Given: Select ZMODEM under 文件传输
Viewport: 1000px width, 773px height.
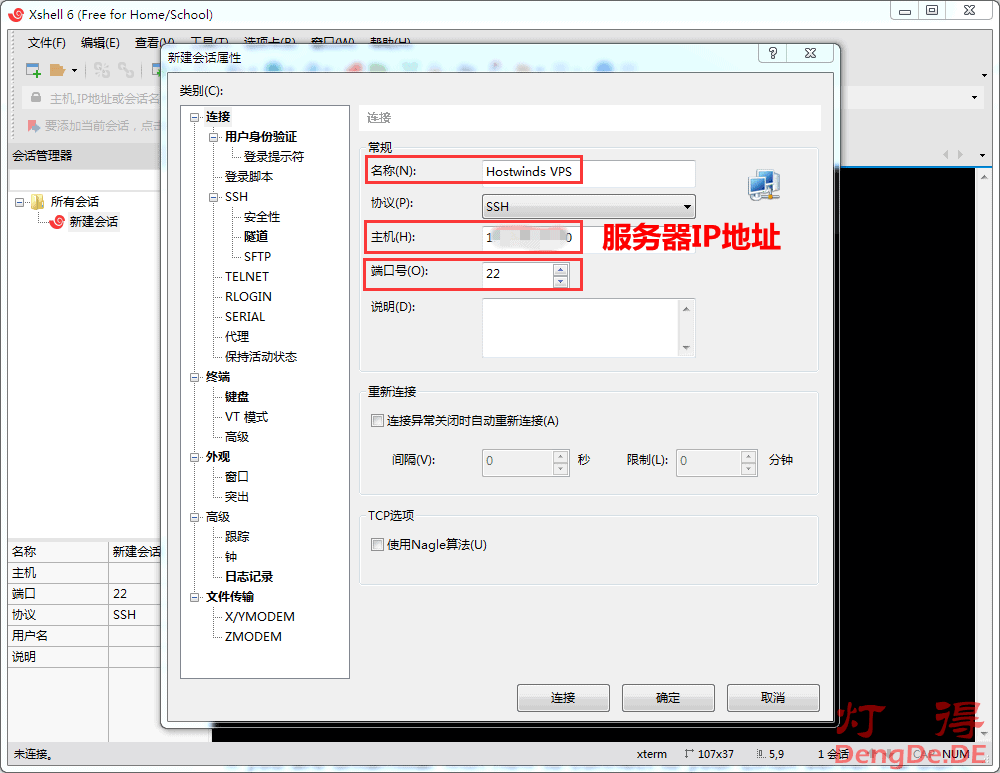Looking at the screenshot, I should 253,637.
